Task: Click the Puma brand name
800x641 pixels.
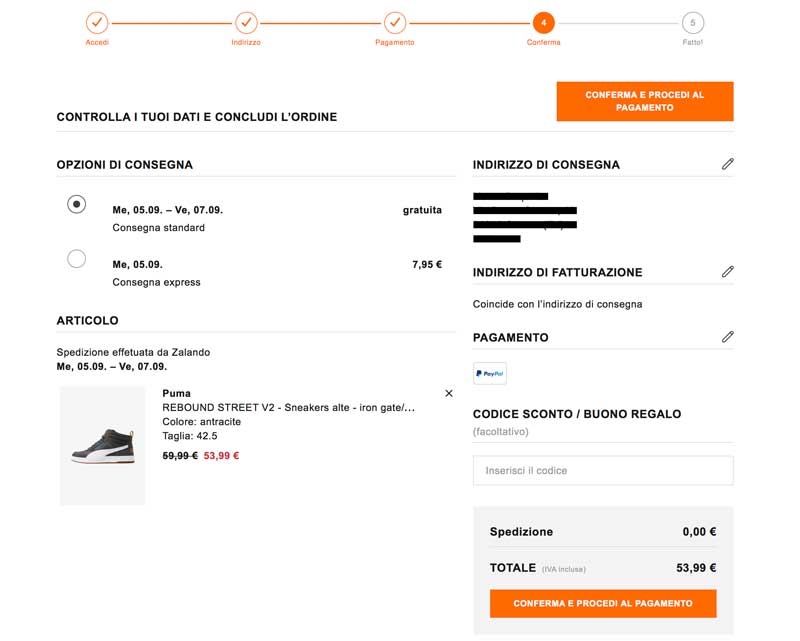Action: [177, 393]
